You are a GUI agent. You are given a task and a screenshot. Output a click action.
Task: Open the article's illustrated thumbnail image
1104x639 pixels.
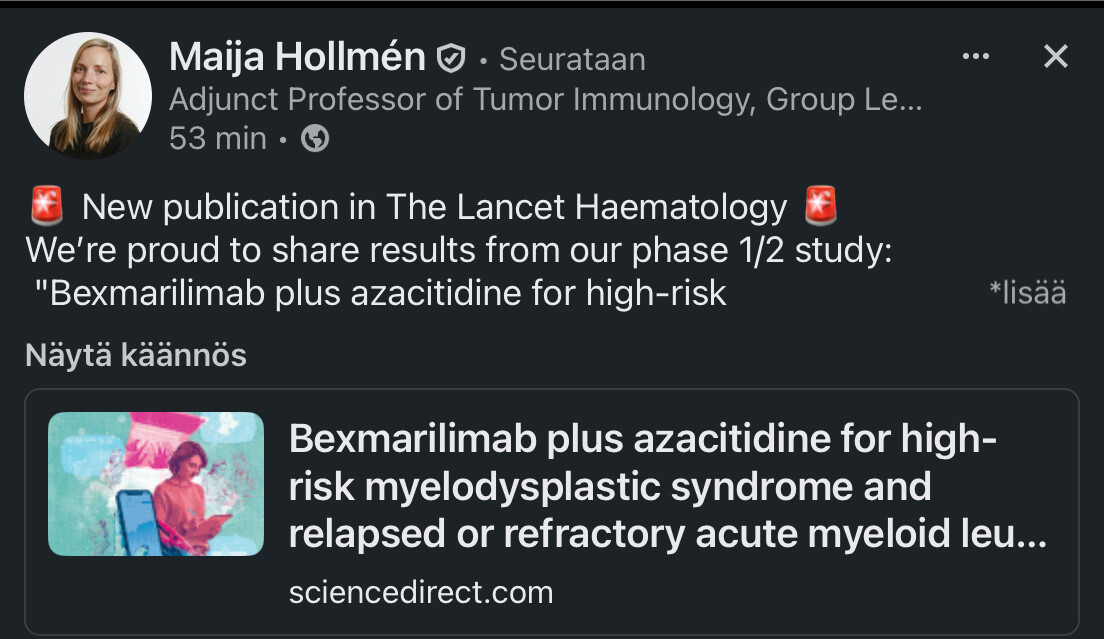[156, 484]
